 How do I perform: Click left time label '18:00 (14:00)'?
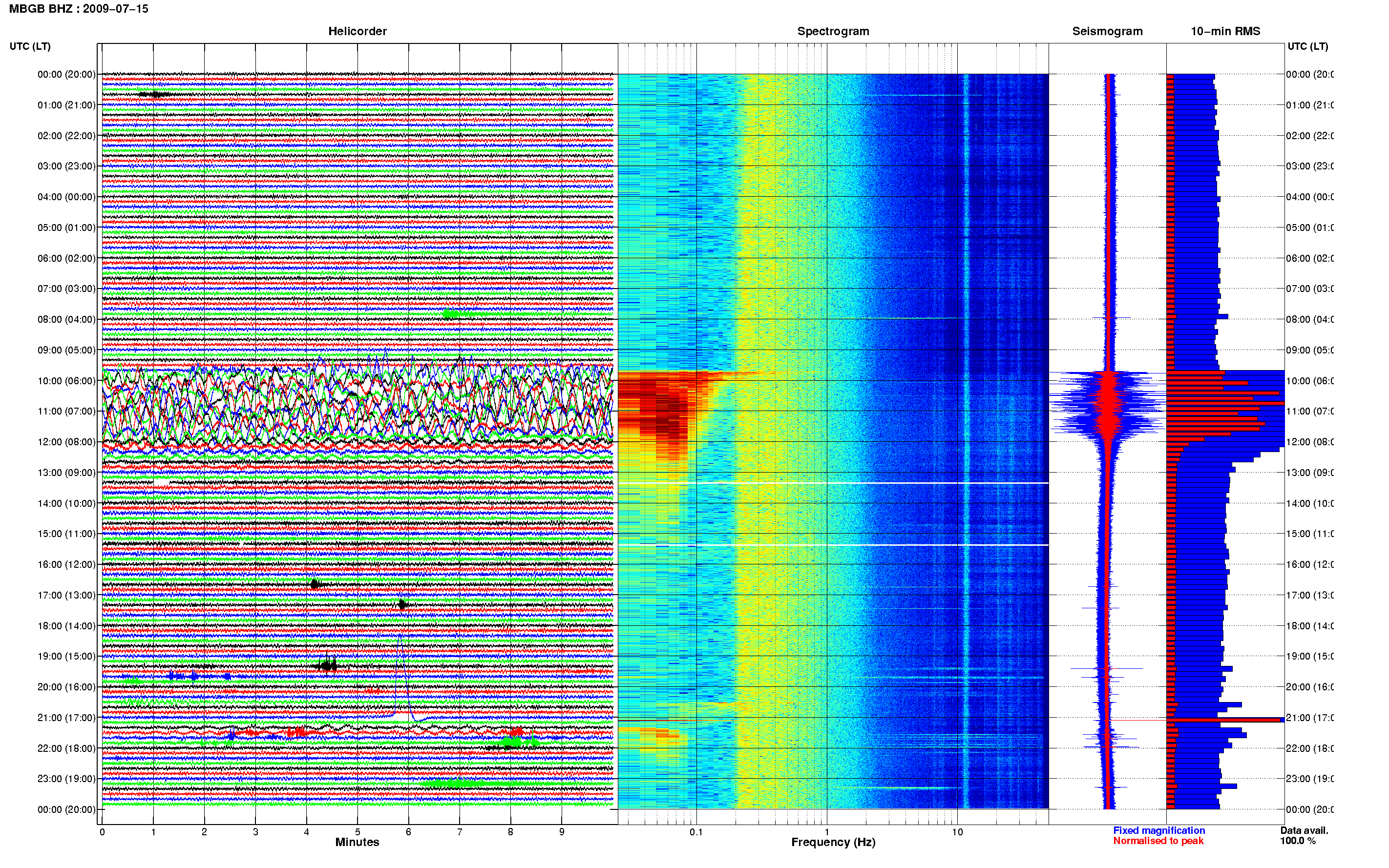tap(66, 626)
